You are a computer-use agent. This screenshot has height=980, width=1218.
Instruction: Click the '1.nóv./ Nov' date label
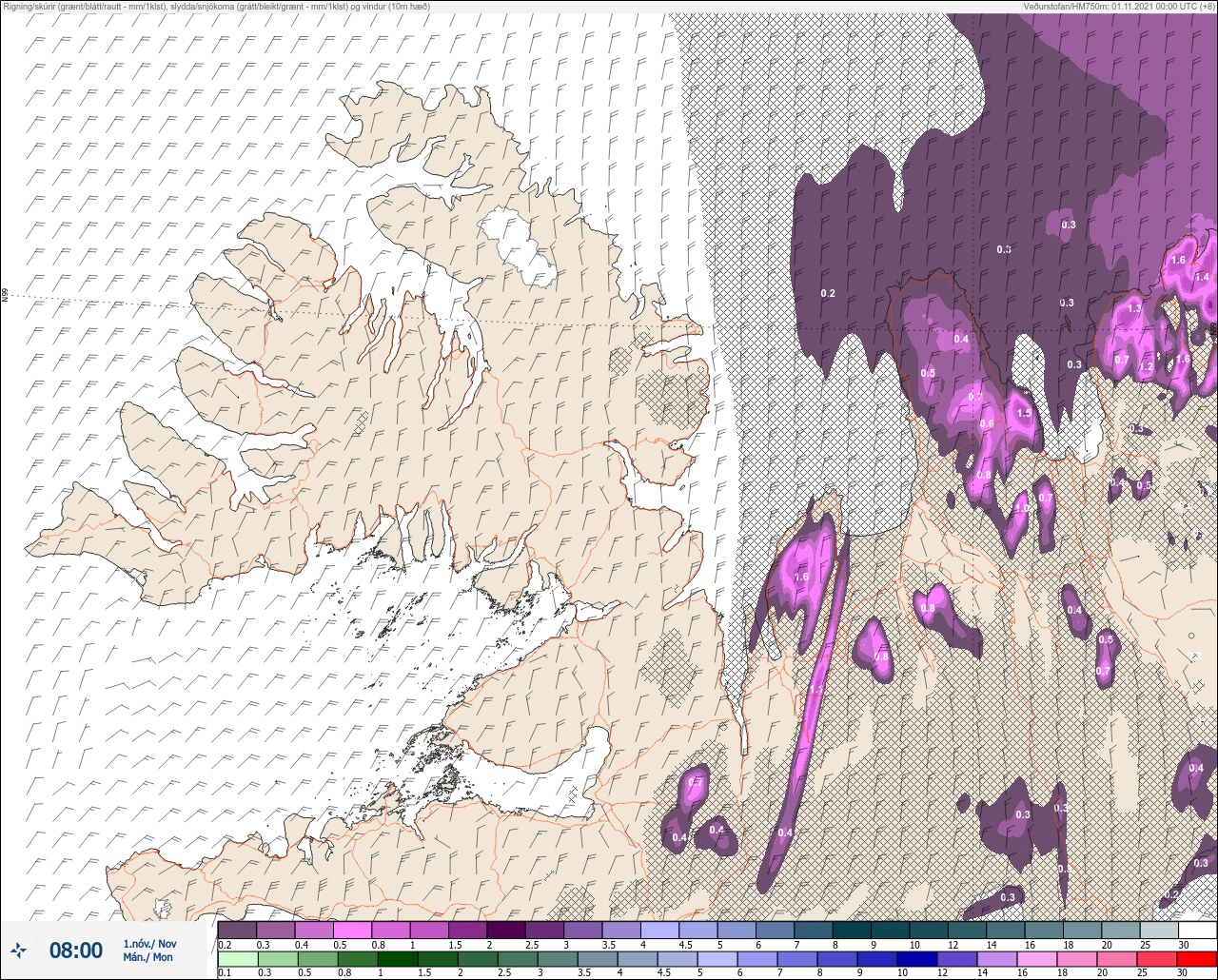click(149, 944)
